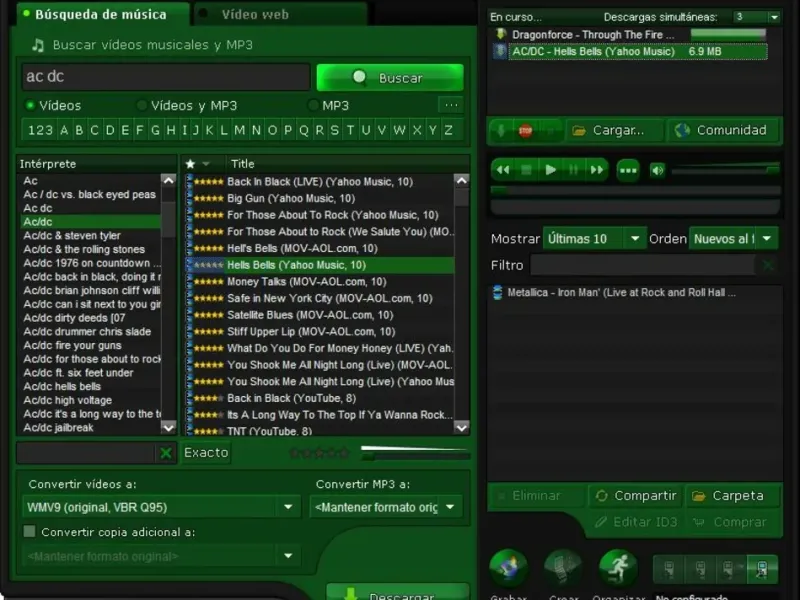The image size is (800, 600).
Task: Fast forward with the double-right arrows
Action: (596, 170)
